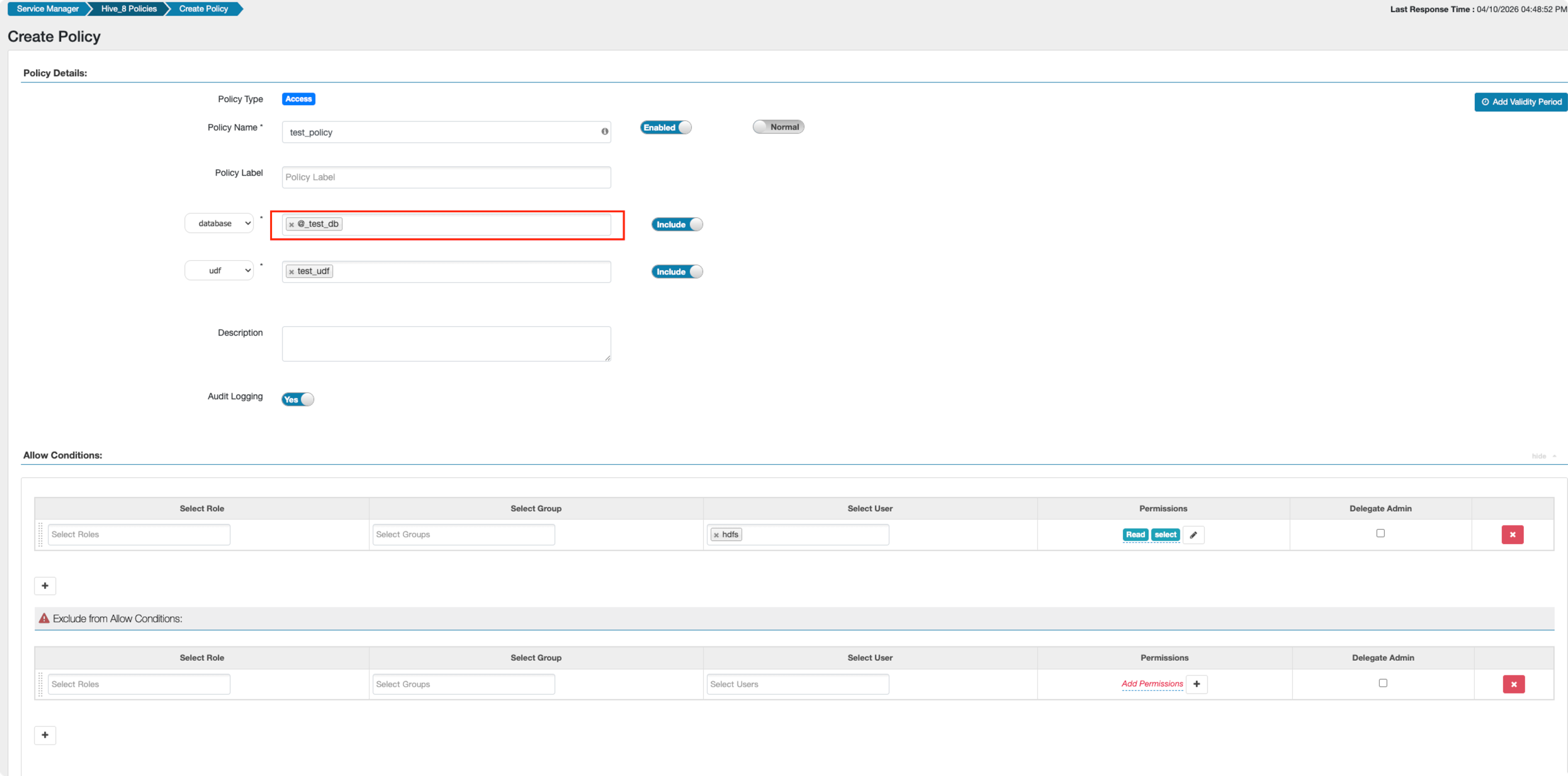Remove the hdfs user tag
1568x776 pixels.
pyautogui.click(x=716, y=535)
